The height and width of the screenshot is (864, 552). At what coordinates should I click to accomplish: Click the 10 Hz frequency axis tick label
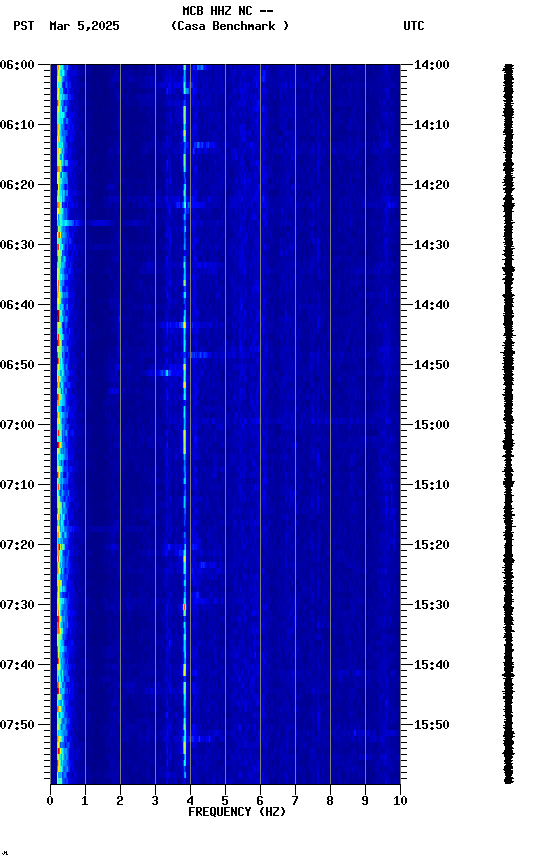tap(400, 801)
